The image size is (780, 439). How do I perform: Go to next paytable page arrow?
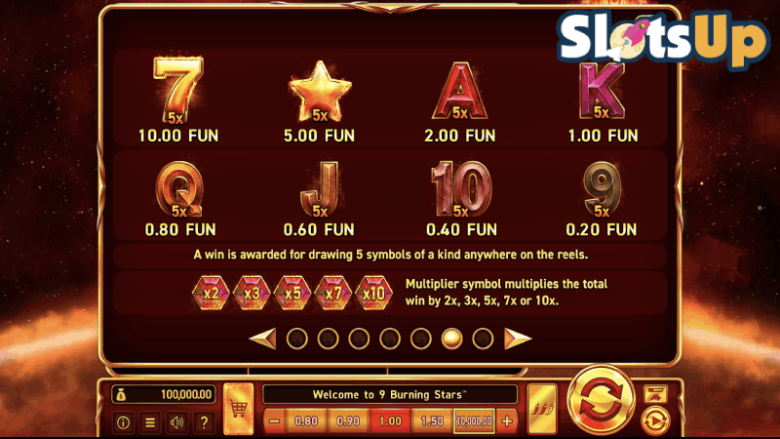tap(517, 339)
